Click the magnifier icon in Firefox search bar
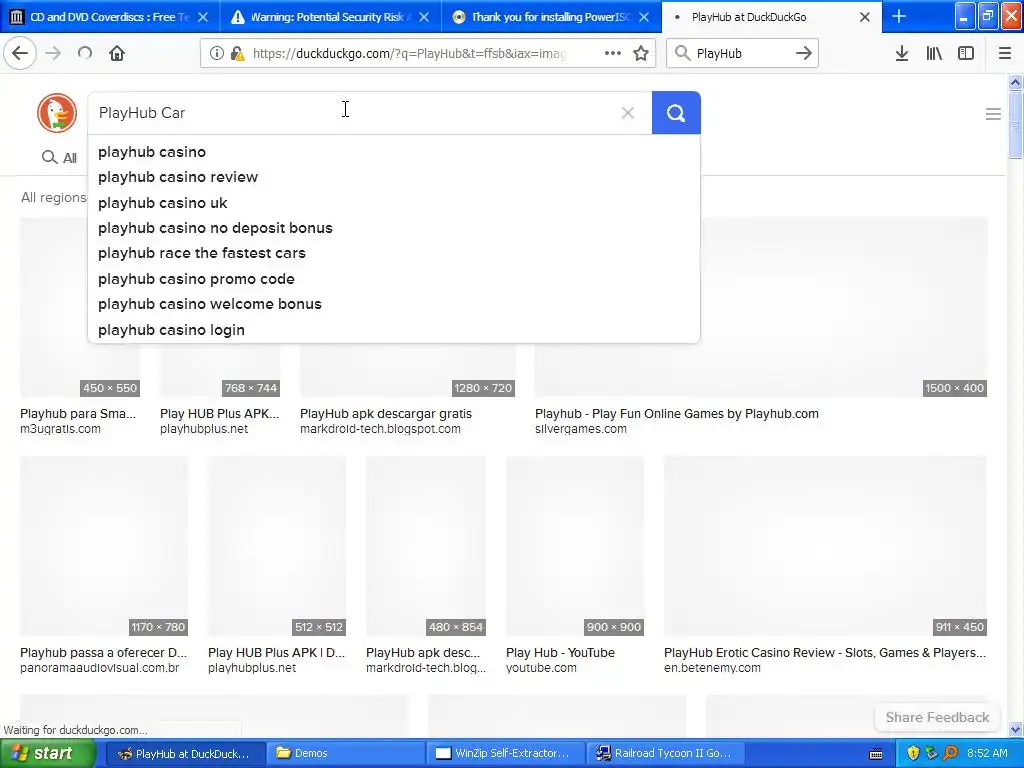Screen dimensions: 1024x768 tap(682, 54)
